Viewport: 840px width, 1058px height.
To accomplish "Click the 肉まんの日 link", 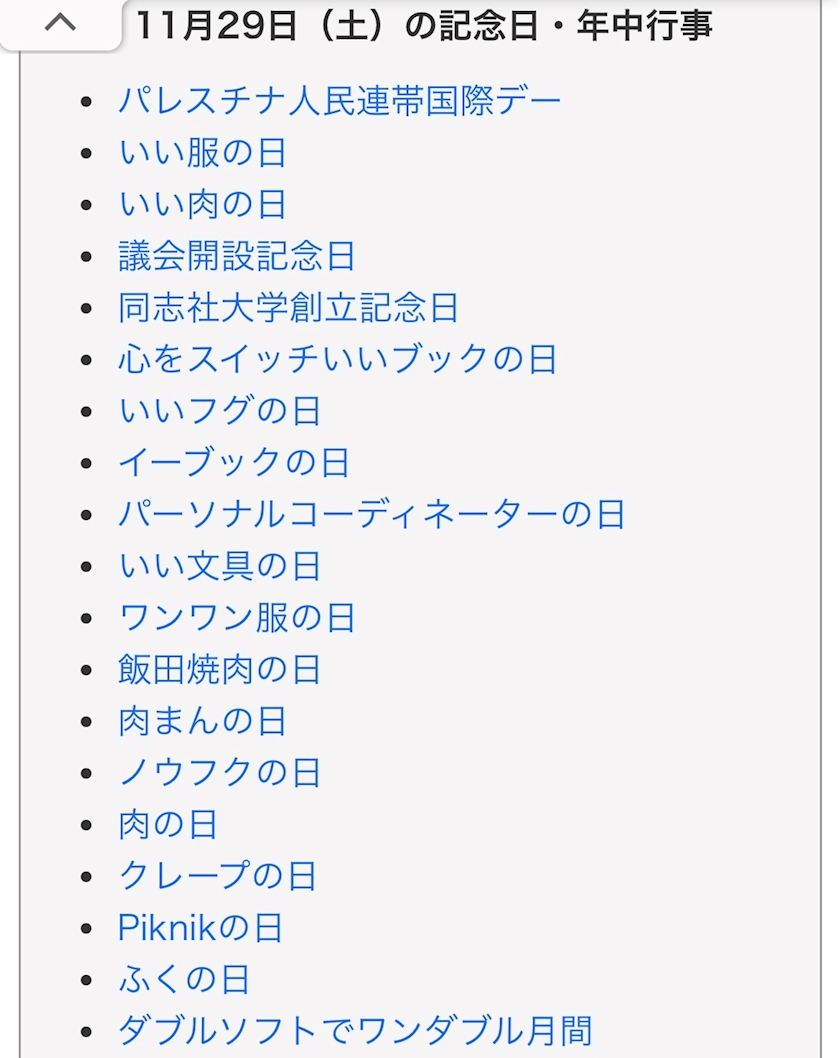I will click(202, 722).
